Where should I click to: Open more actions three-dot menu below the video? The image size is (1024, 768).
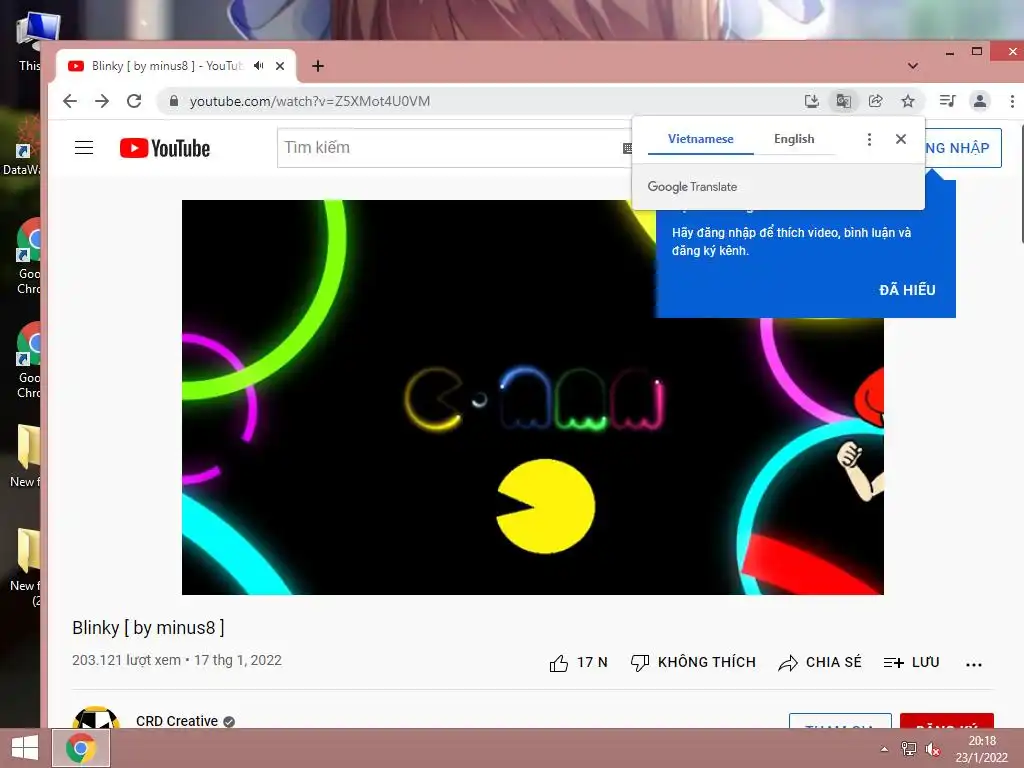pos(974,664)
